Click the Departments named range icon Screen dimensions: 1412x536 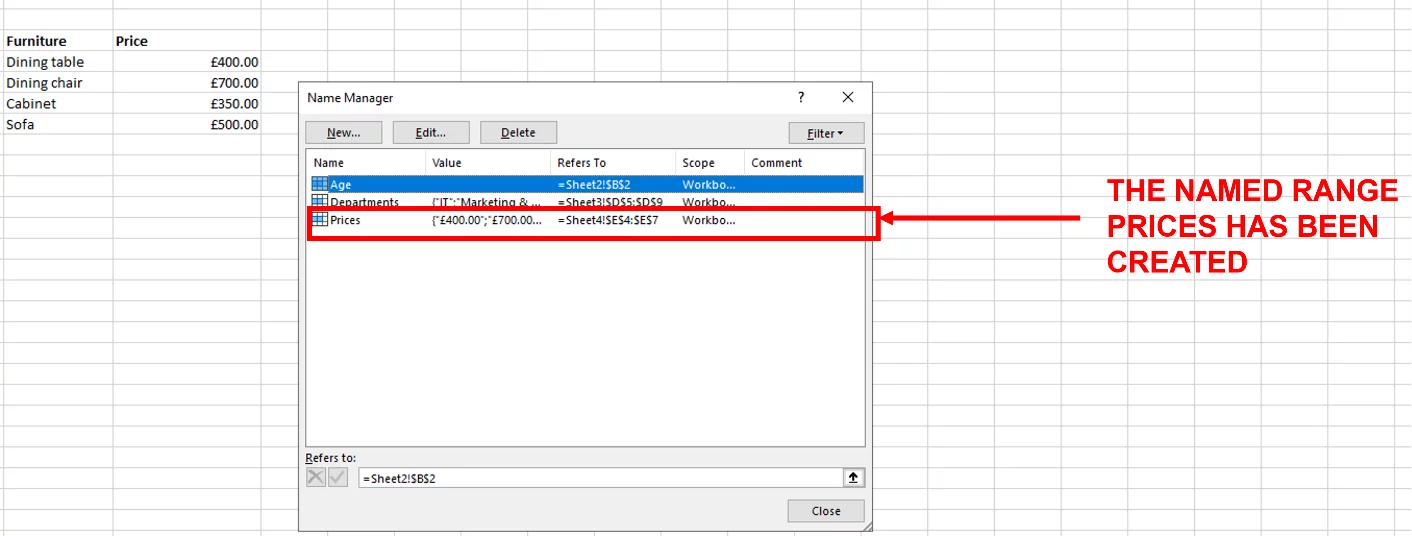(320, 202)
